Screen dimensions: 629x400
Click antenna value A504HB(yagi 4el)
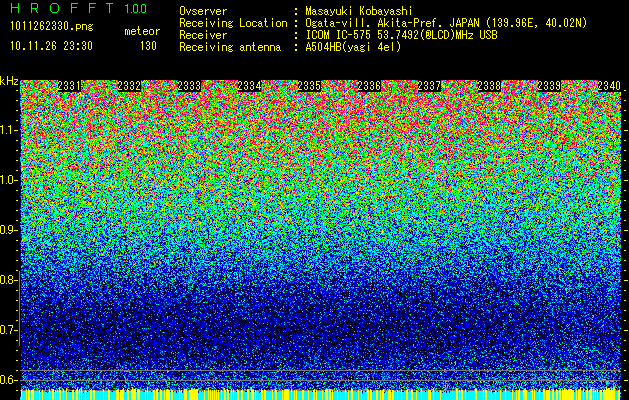click(x=353, y=47)
